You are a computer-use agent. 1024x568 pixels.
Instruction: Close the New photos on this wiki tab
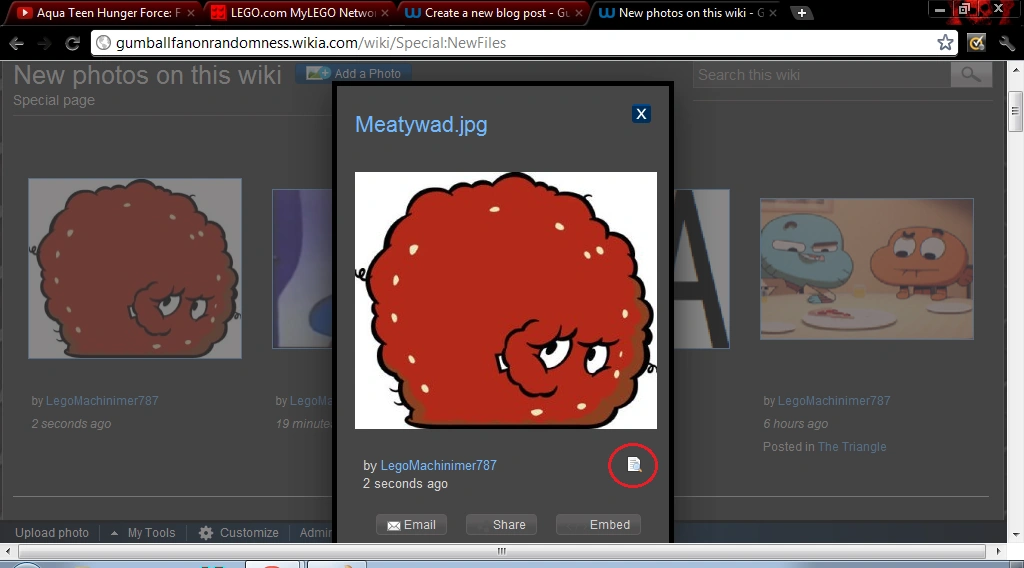point(773,12)
